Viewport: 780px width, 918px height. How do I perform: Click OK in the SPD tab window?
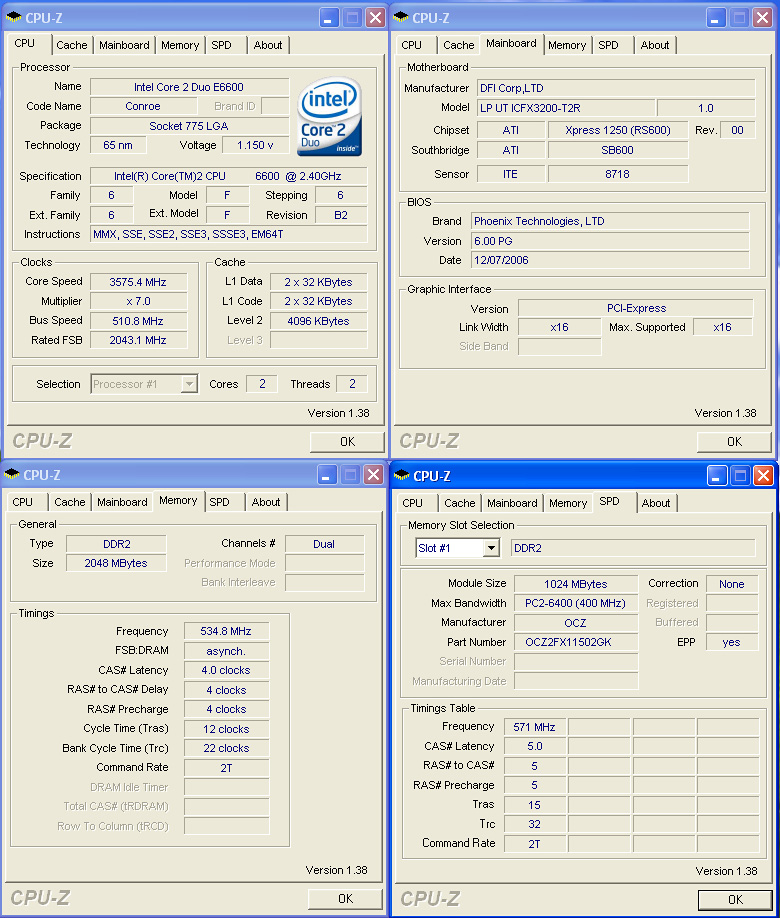point(735,900)
